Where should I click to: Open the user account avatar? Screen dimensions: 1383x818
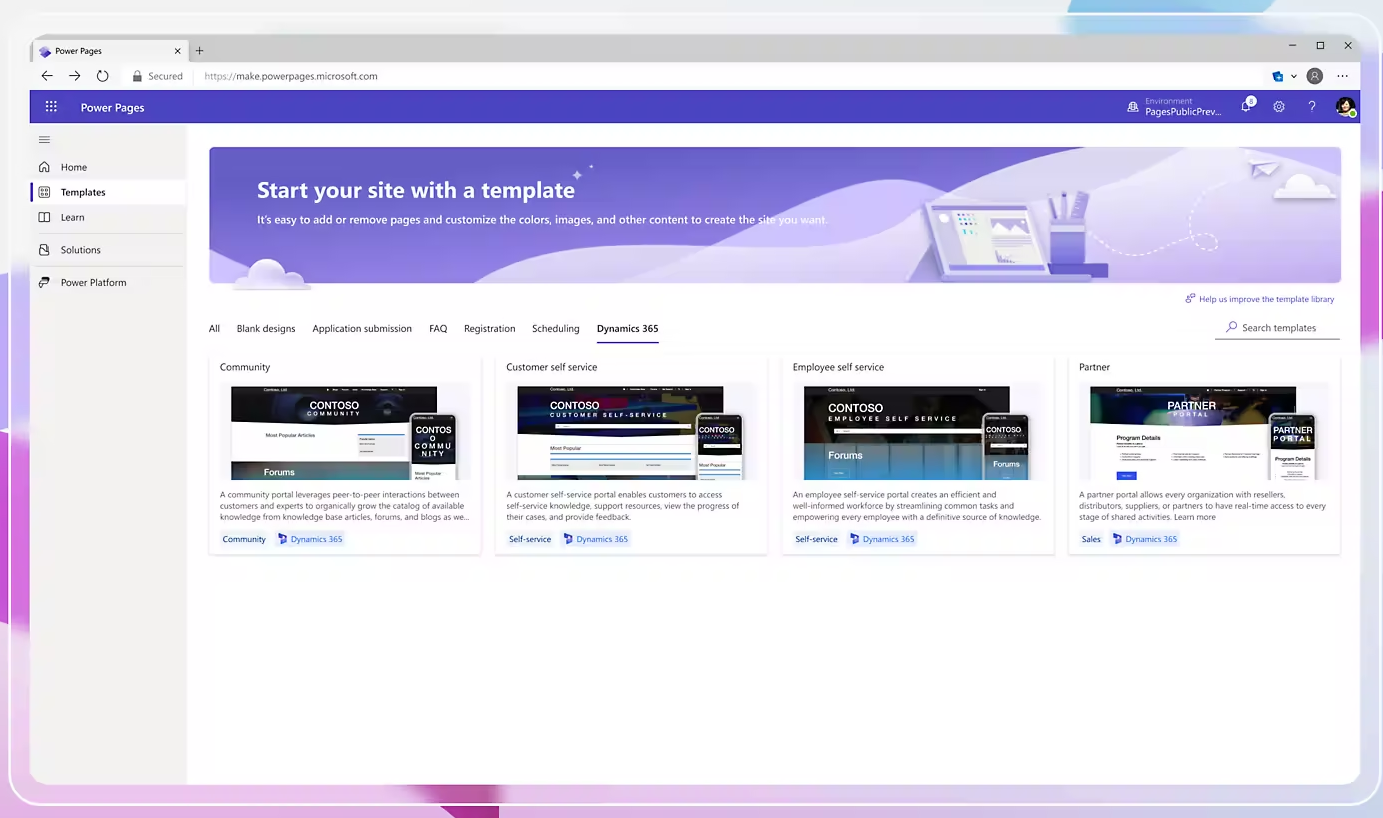click(1345, 107)
